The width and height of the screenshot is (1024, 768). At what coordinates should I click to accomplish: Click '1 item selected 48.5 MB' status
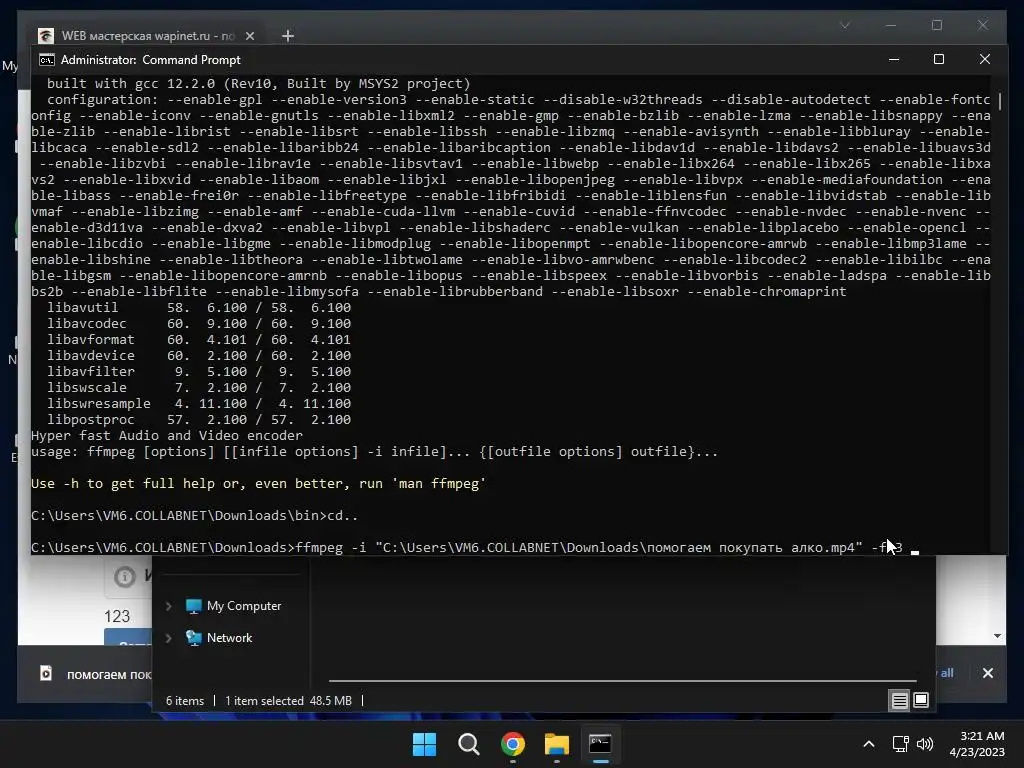[x=288, y=701]
